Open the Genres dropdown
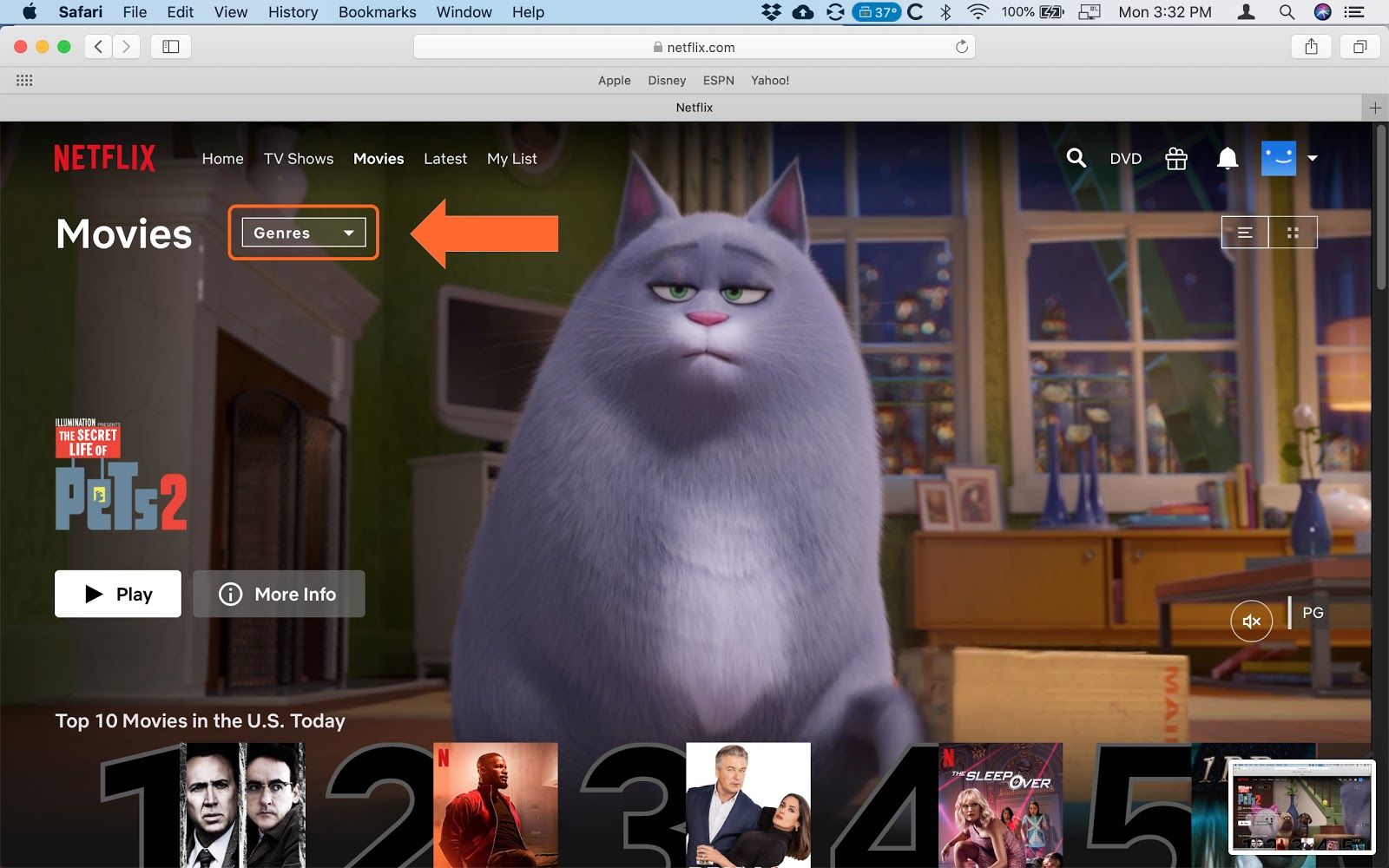The width and height of the screenshot is (1389, 868). [304, 233]
